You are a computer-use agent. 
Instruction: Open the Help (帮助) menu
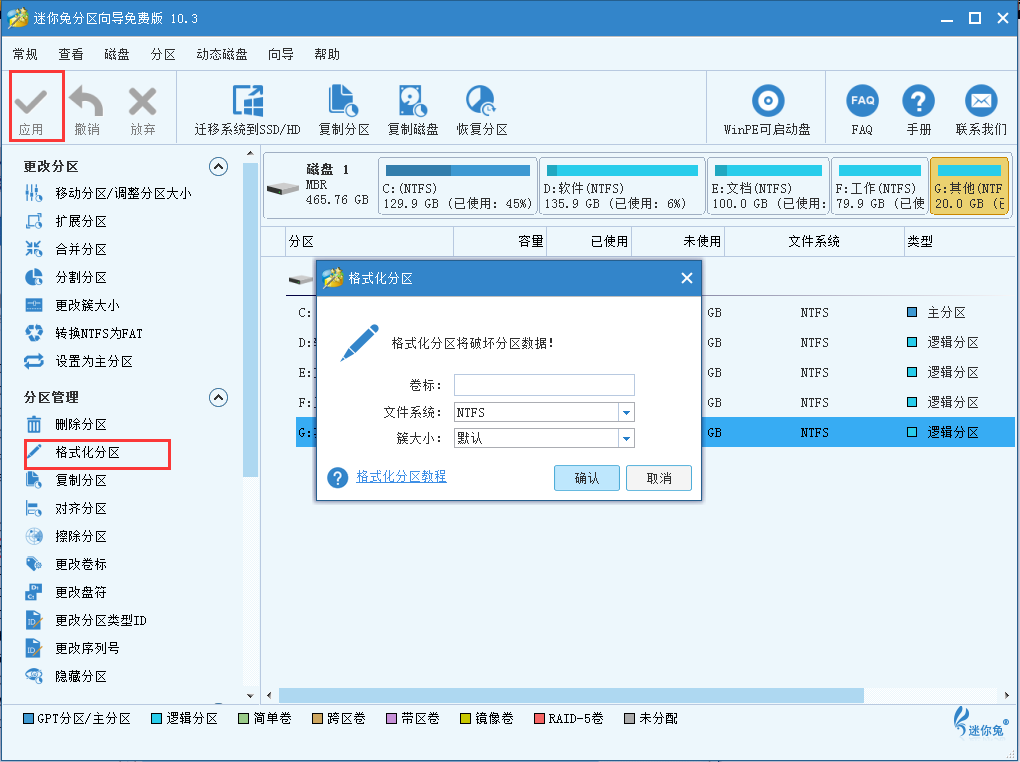[x=327, y=54]
